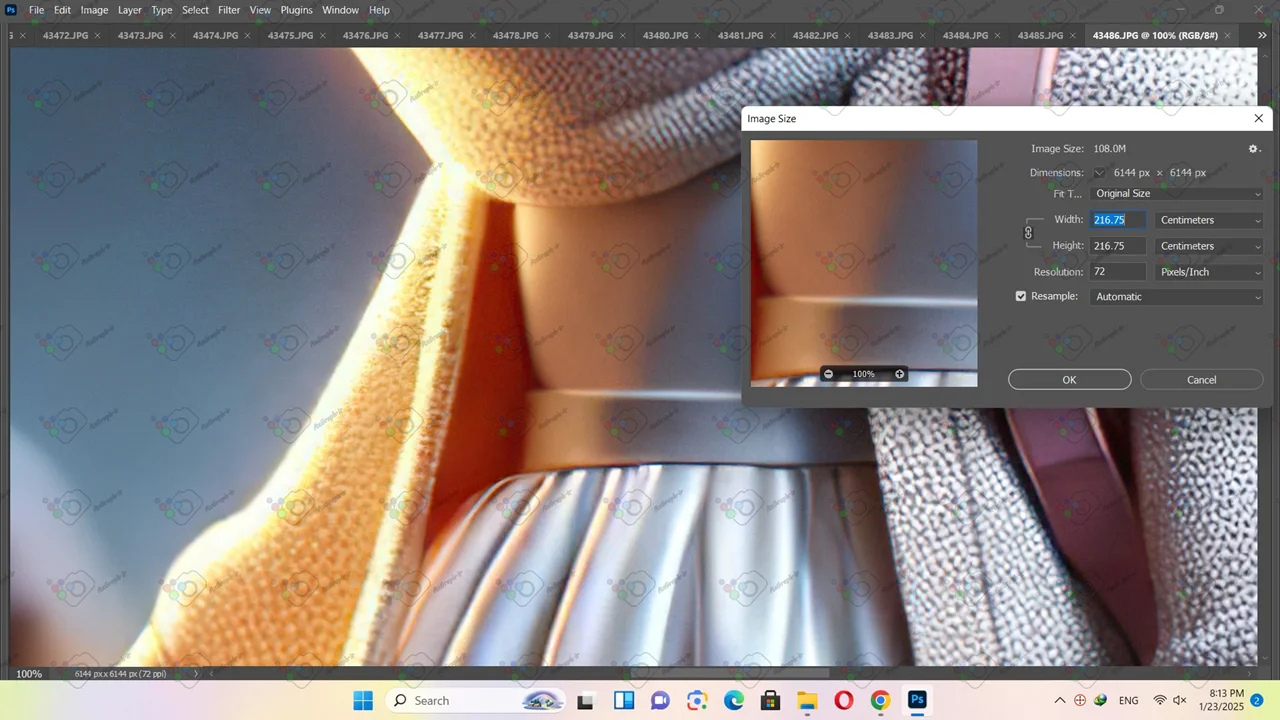Viewport: 1280px width, 720px height.
Task: Open the Image Size gear settings menu
Action: [x=1253, y=149]
